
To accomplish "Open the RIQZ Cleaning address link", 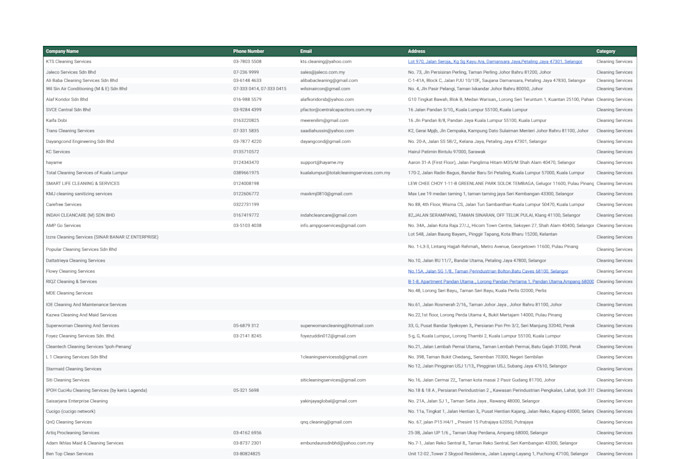I will coord(501,282).
